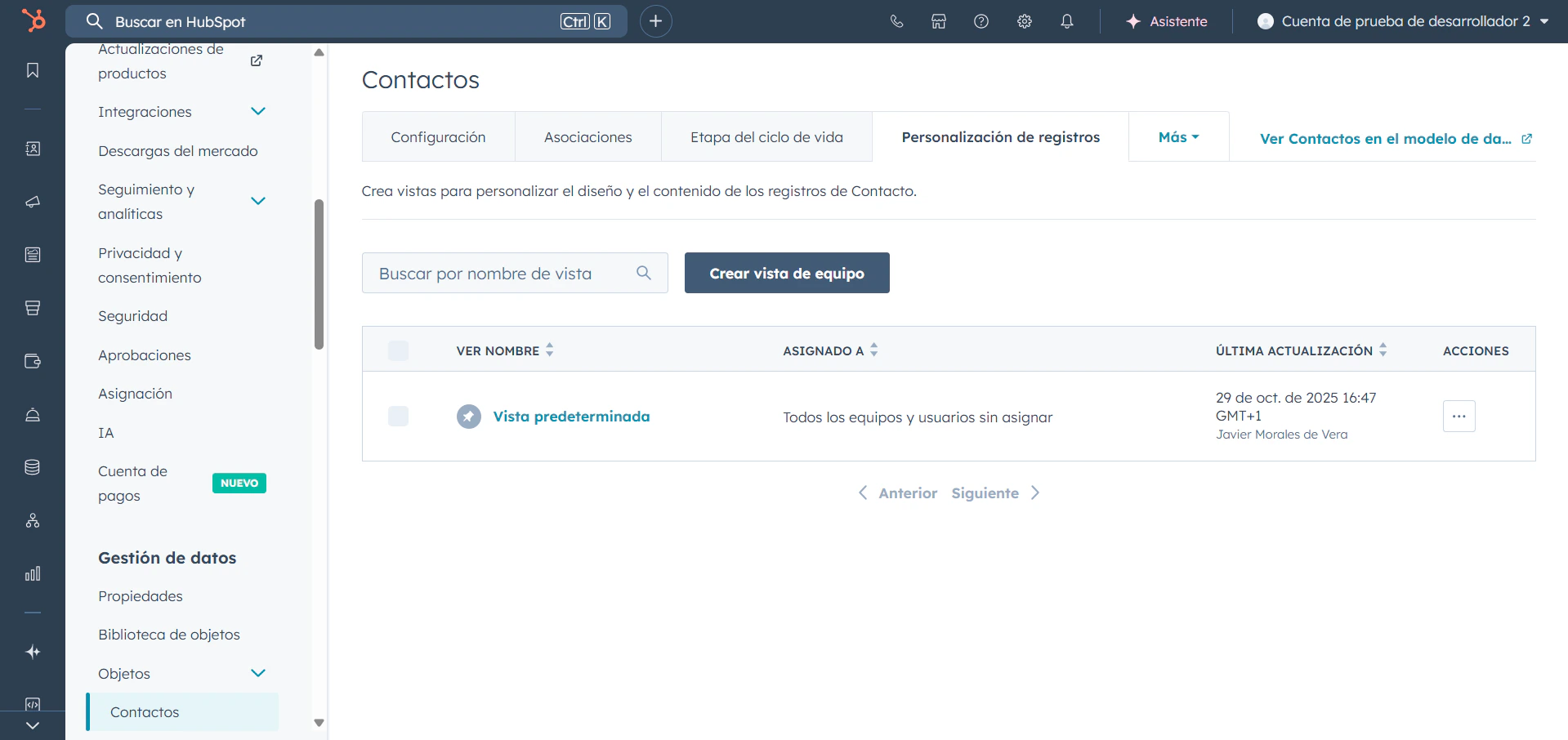Open the Etapa del ciclo de vida tab
The image size is (1568, 740).
pyautogui.click(x=766, y=136)
